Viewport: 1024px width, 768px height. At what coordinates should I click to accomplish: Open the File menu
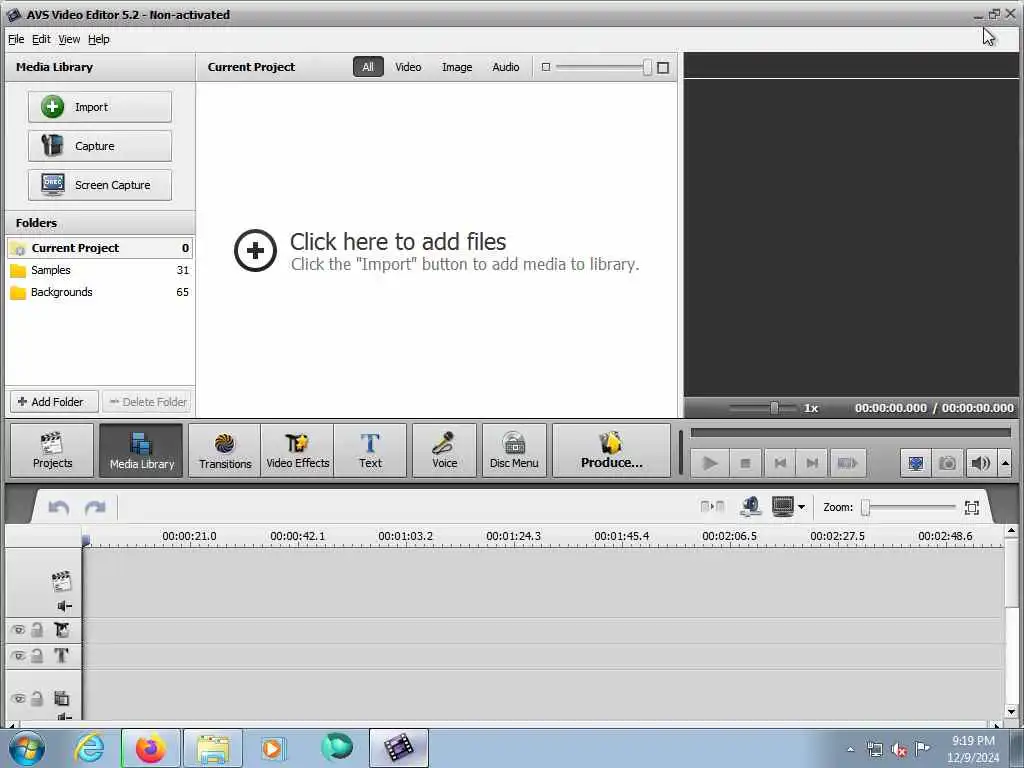click(x=16, y=39)
